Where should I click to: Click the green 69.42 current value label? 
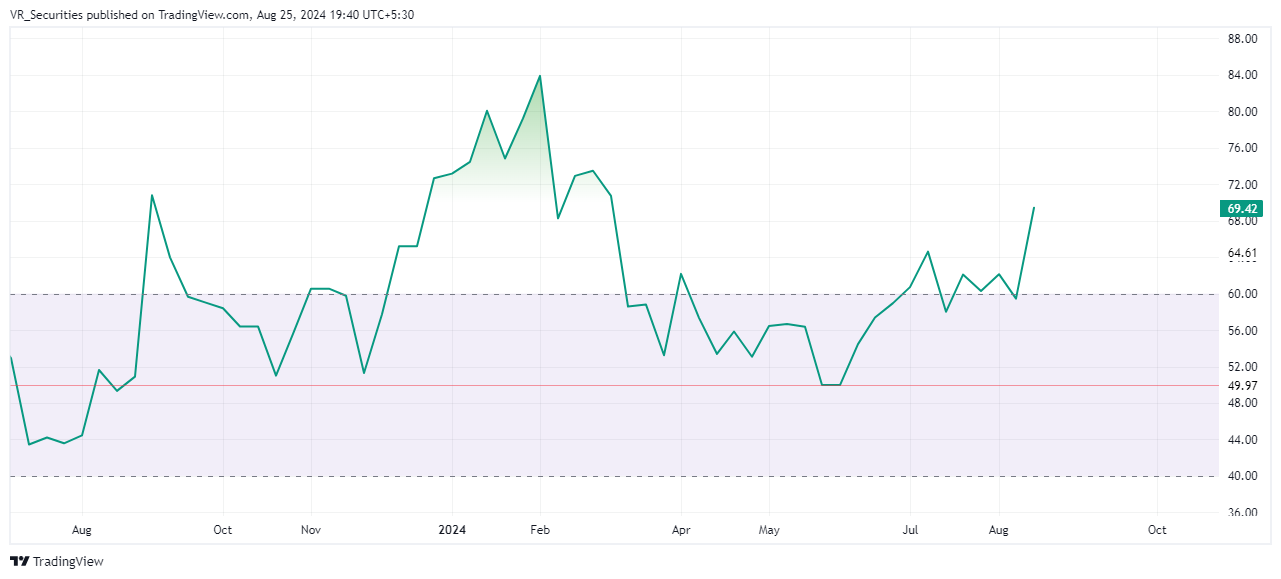coord(1242,209)
